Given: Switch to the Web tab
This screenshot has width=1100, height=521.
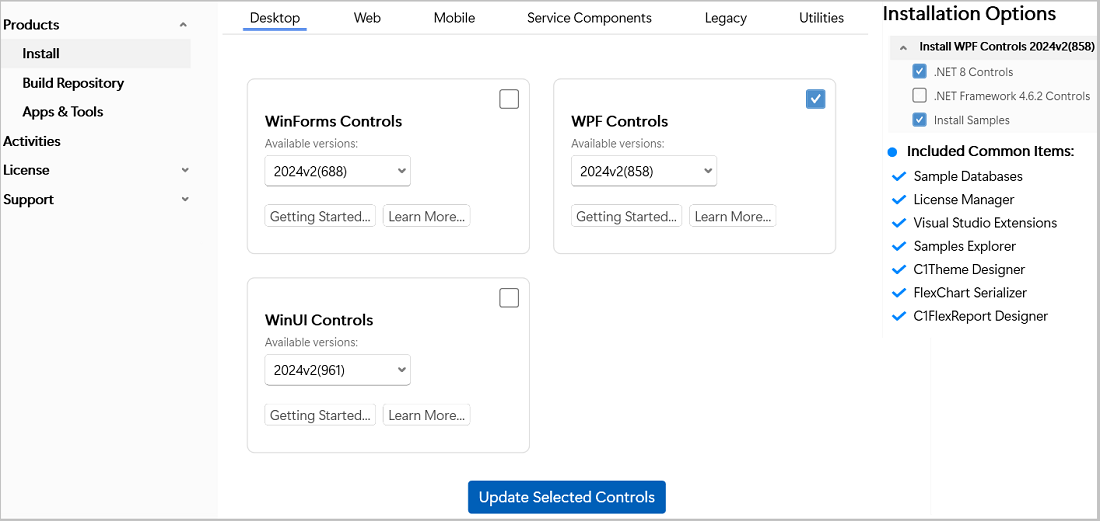Looking at the screenshot, I should point(367,18).
